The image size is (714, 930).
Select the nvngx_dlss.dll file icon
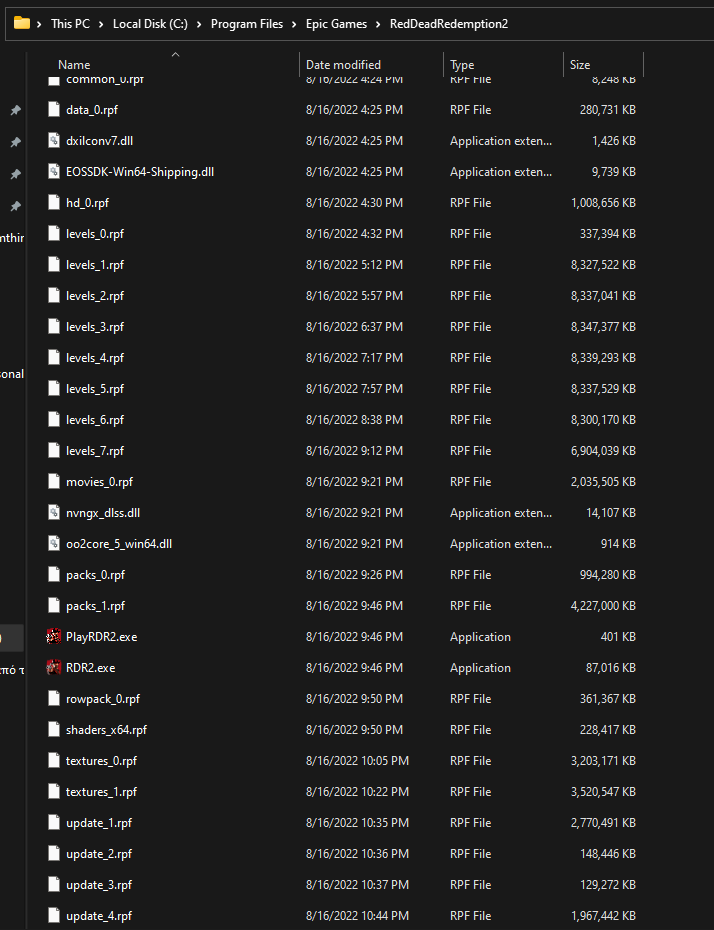pos(54,512)
